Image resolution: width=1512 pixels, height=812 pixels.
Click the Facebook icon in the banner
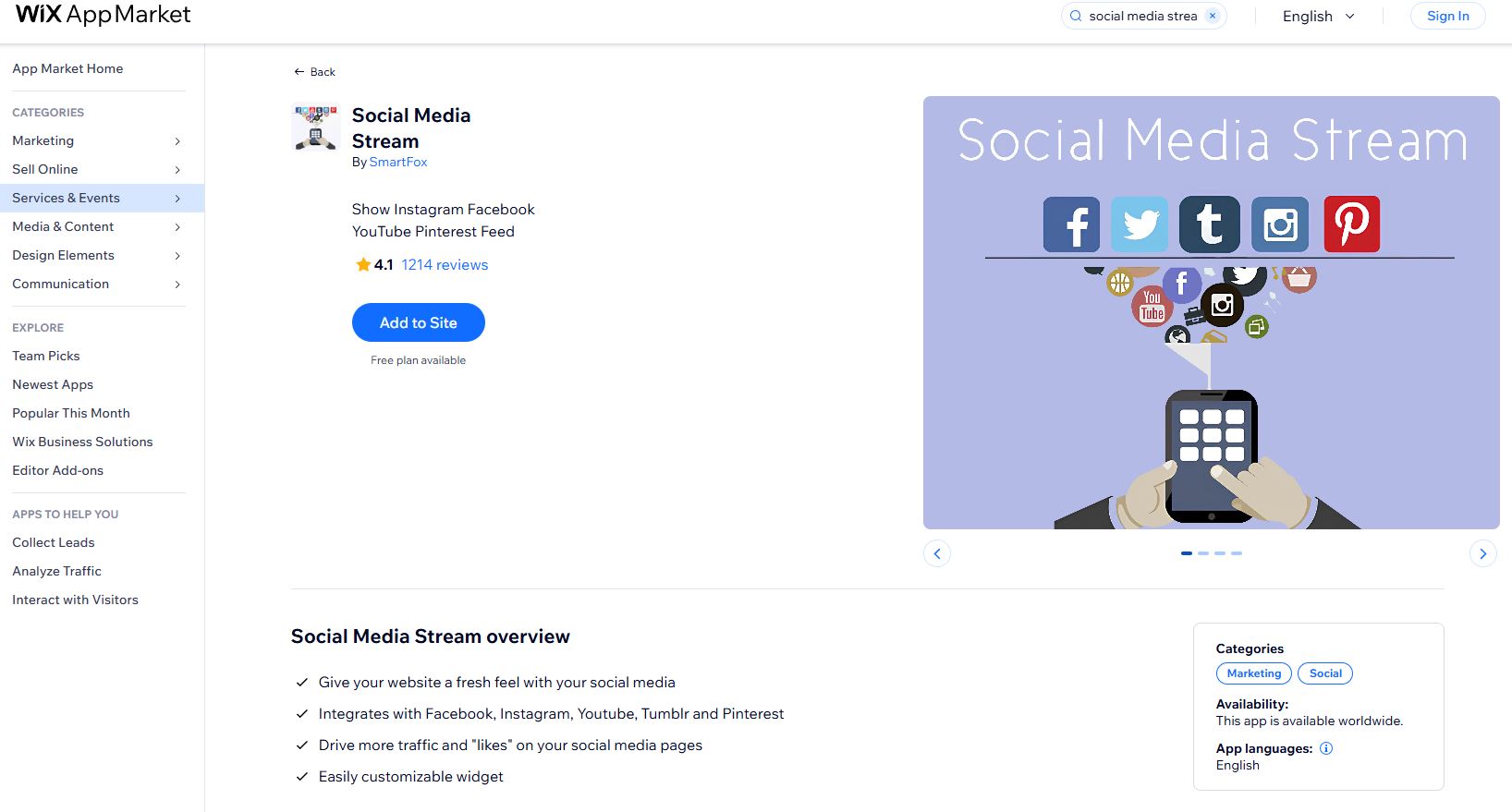[1071, 224]
